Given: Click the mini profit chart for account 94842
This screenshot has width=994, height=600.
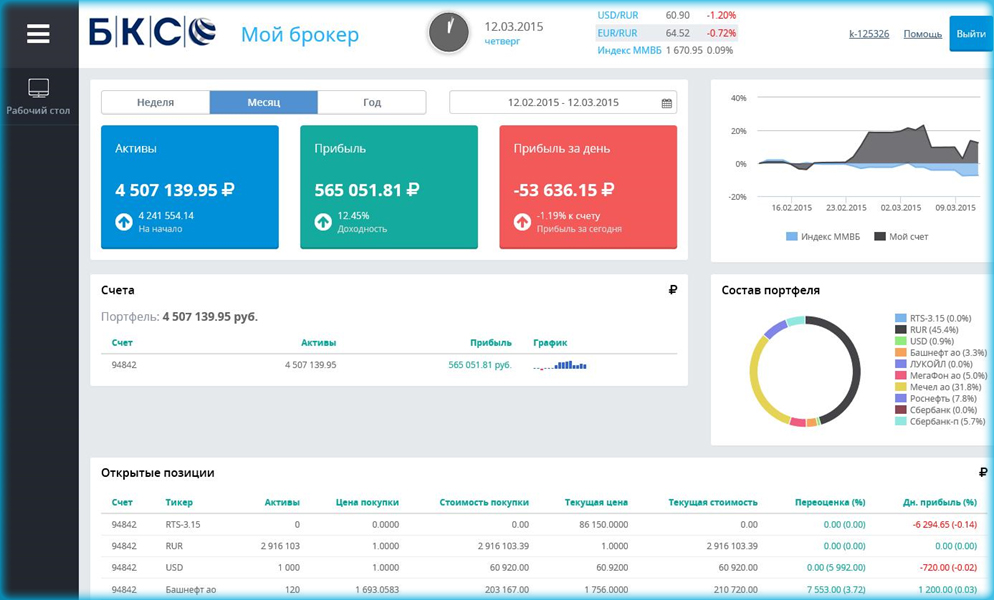Looking at the screenshot, I should click(560, 366).
